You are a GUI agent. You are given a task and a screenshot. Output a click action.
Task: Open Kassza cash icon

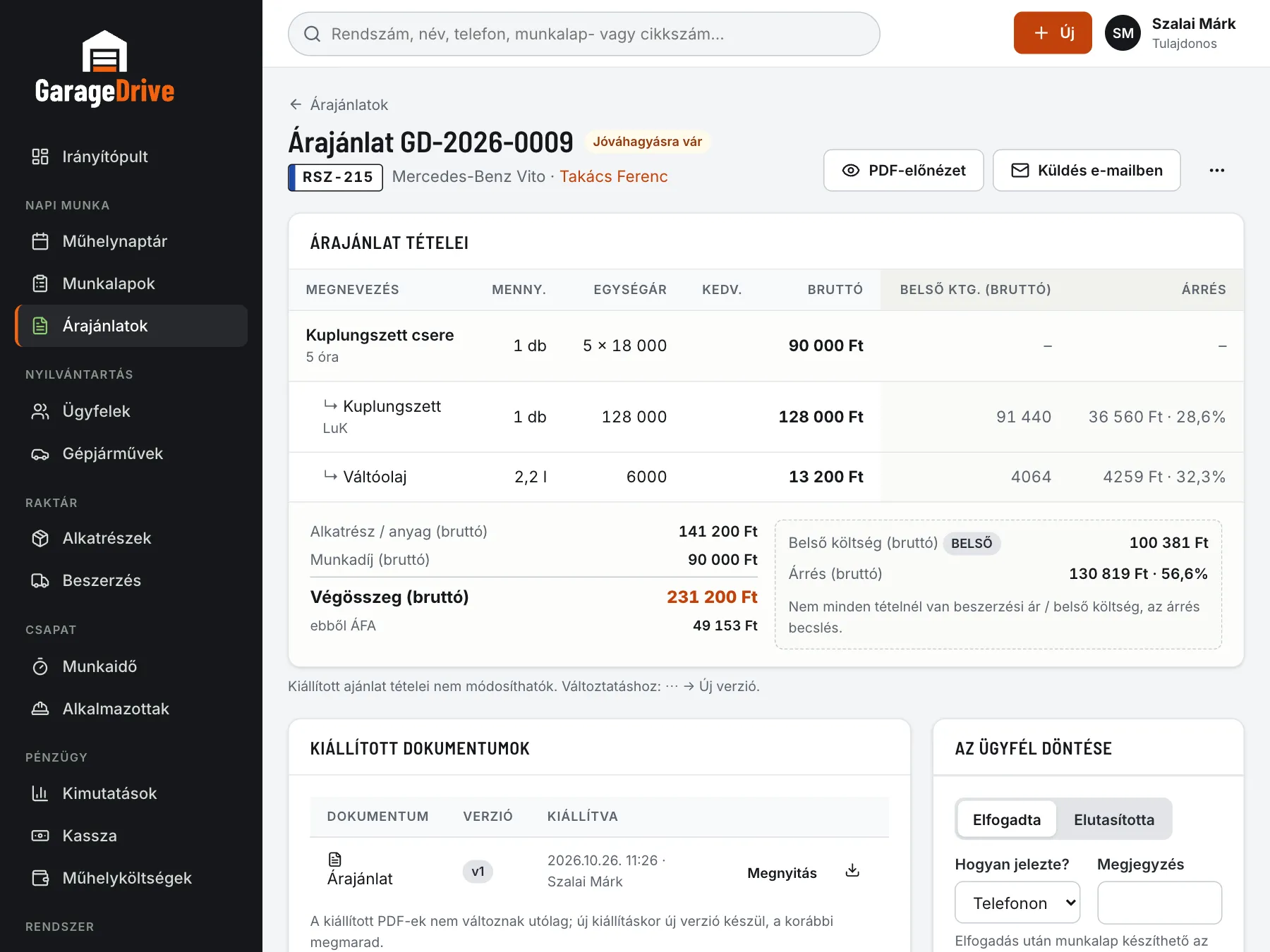pyautogui.click(x=40, y=836)
